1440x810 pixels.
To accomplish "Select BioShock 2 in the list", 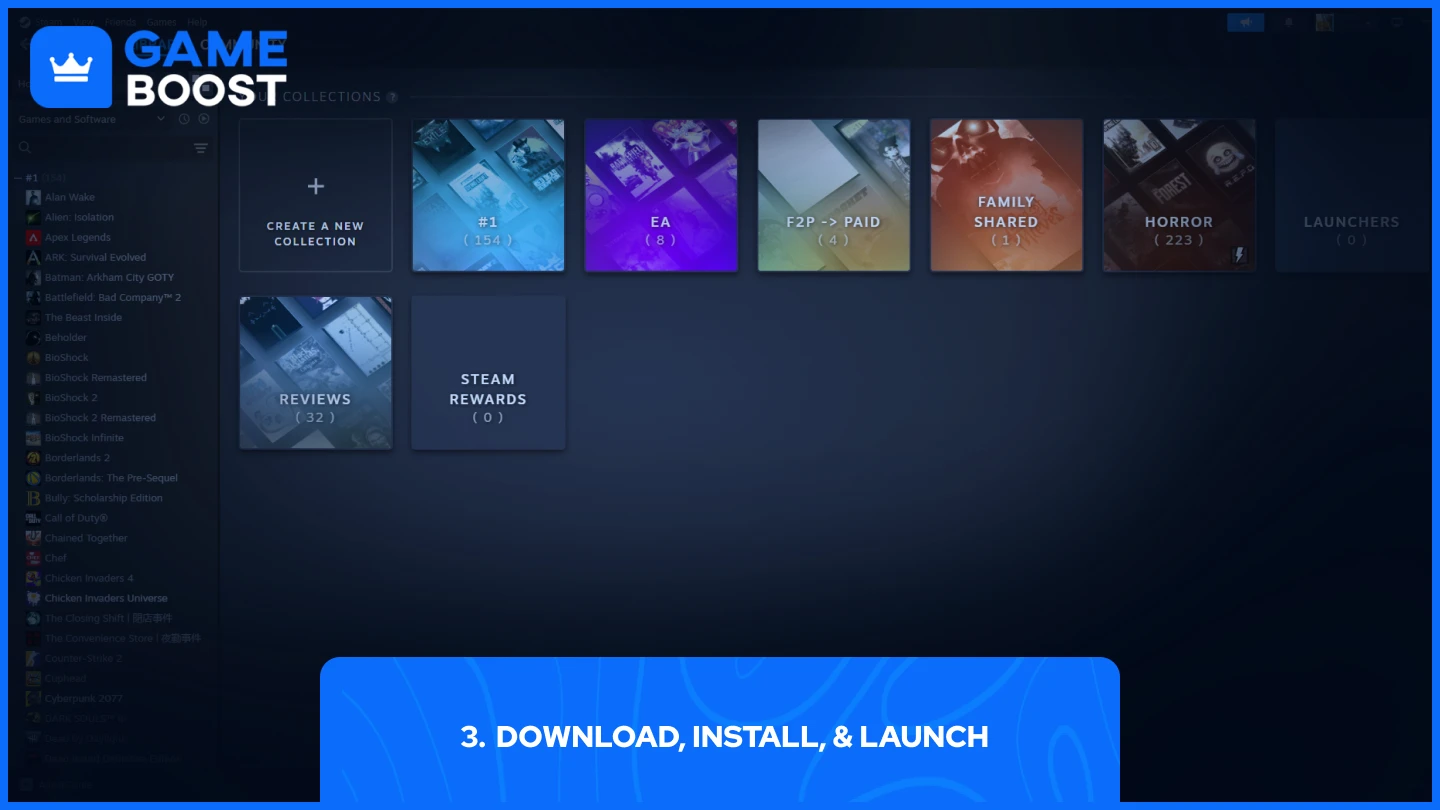I will (x=71, y=398).
